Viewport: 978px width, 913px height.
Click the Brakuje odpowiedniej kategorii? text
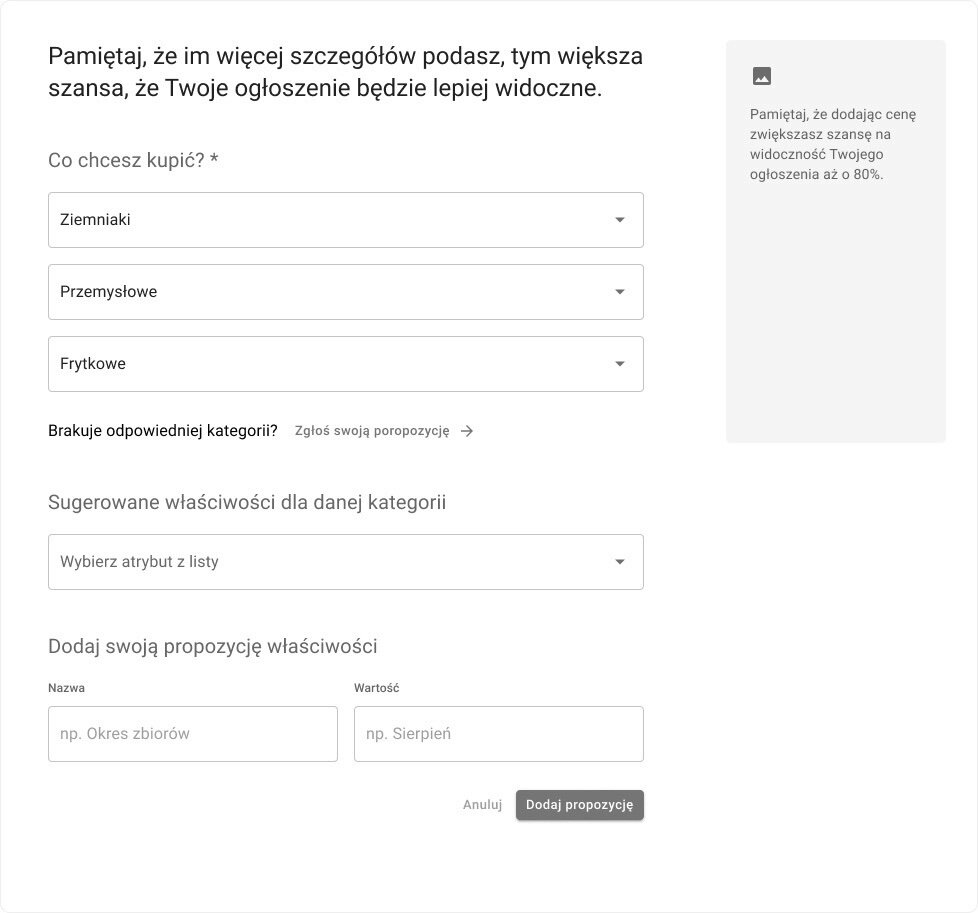(x=163, y=431)
